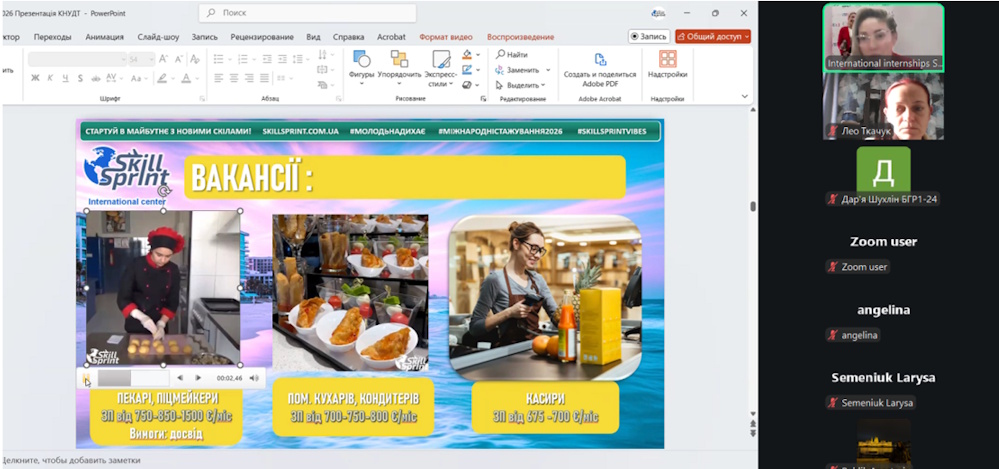
Task: Click the video volume speaker icon
Action: click(x=254, y=378)
